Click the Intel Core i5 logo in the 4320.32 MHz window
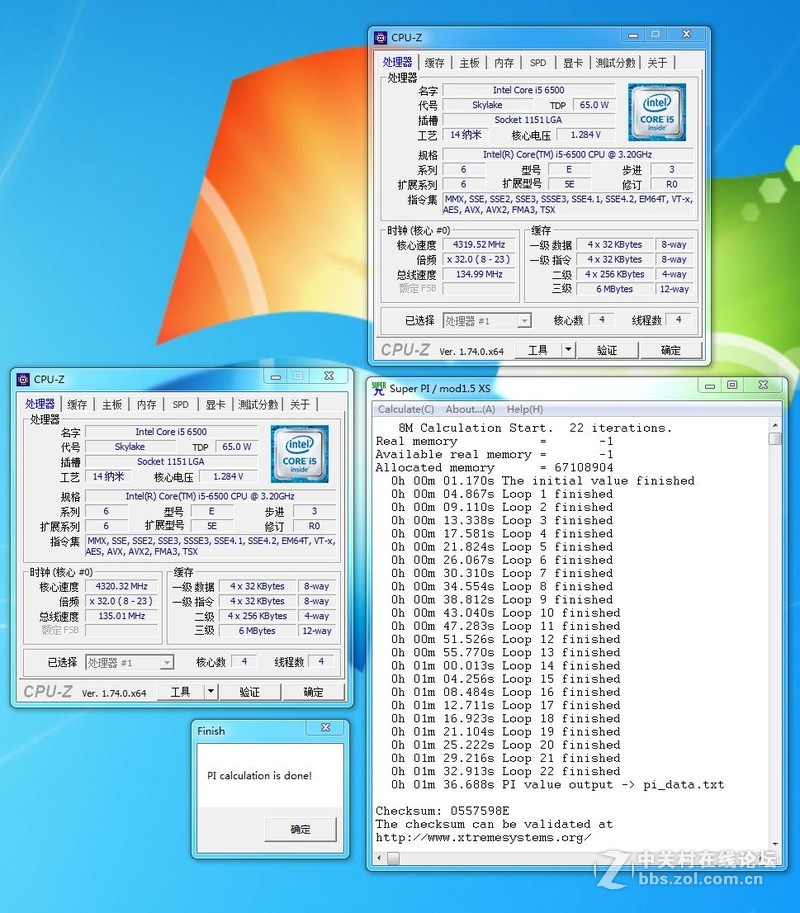 coord(299,454)
